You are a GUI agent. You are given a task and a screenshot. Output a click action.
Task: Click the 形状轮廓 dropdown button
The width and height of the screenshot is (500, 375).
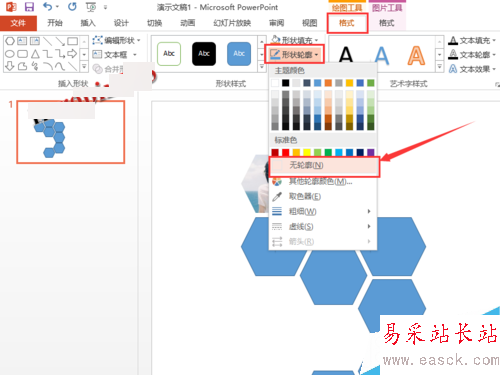click(294, 54)
